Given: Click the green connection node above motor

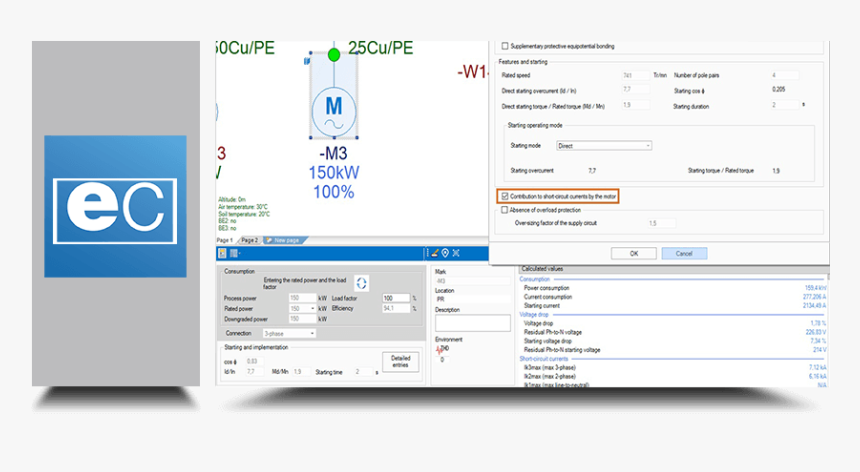Looking at the screenshot, I should pos(333,55).
